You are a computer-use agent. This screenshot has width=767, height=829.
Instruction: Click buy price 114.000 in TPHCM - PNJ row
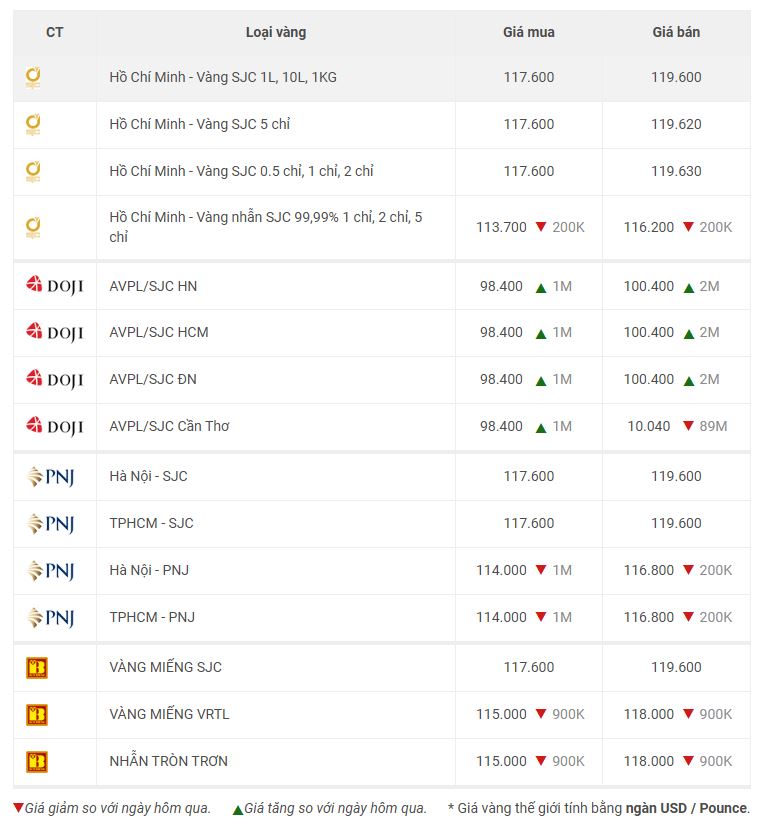[501, 617]
